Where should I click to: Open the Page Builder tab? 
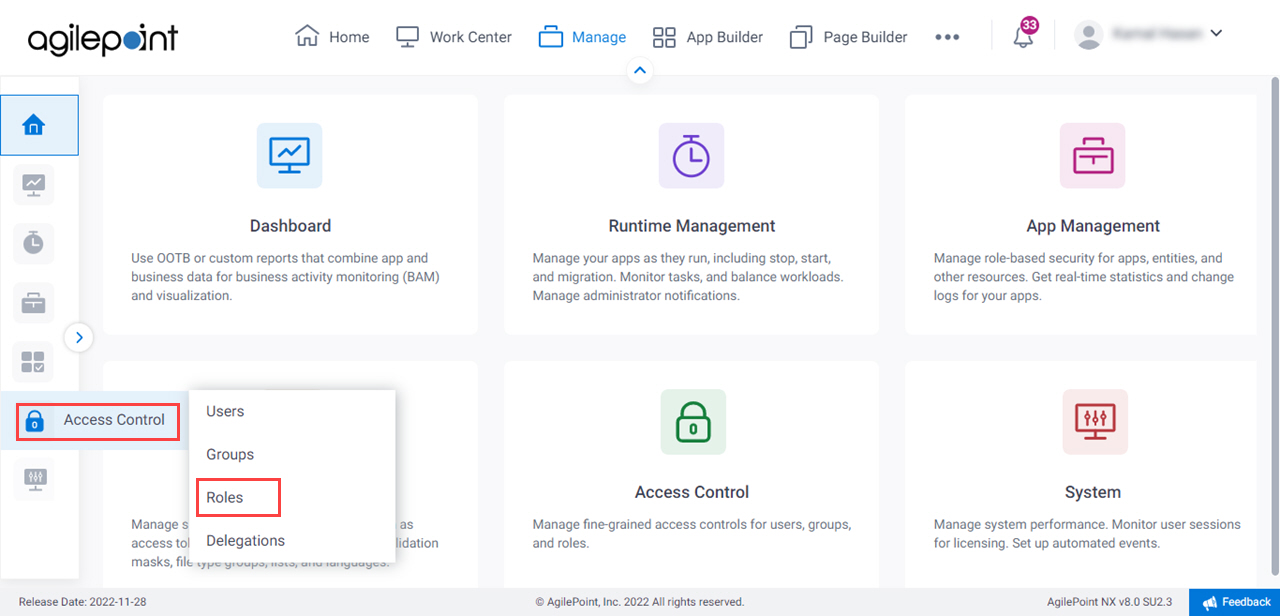(848, 37)
